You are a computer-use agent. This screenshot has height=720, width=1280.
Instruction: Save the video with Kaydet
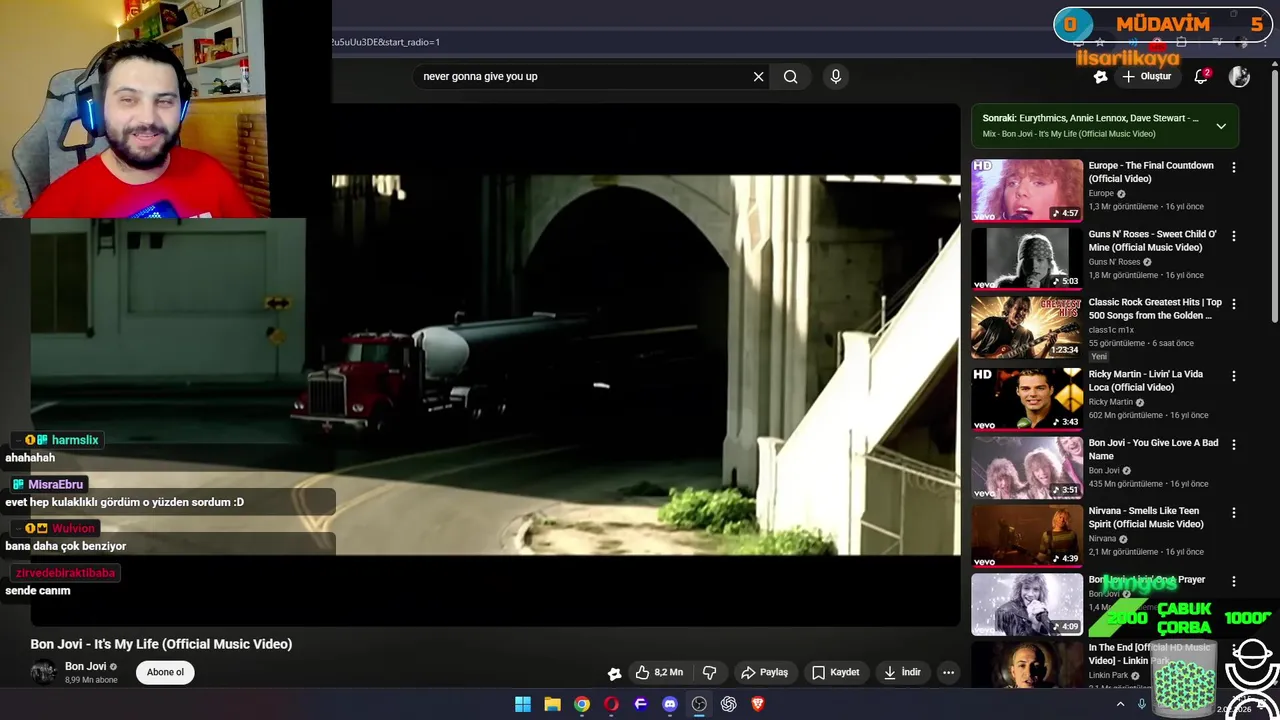pyautogui.click(x=835, y=672)
